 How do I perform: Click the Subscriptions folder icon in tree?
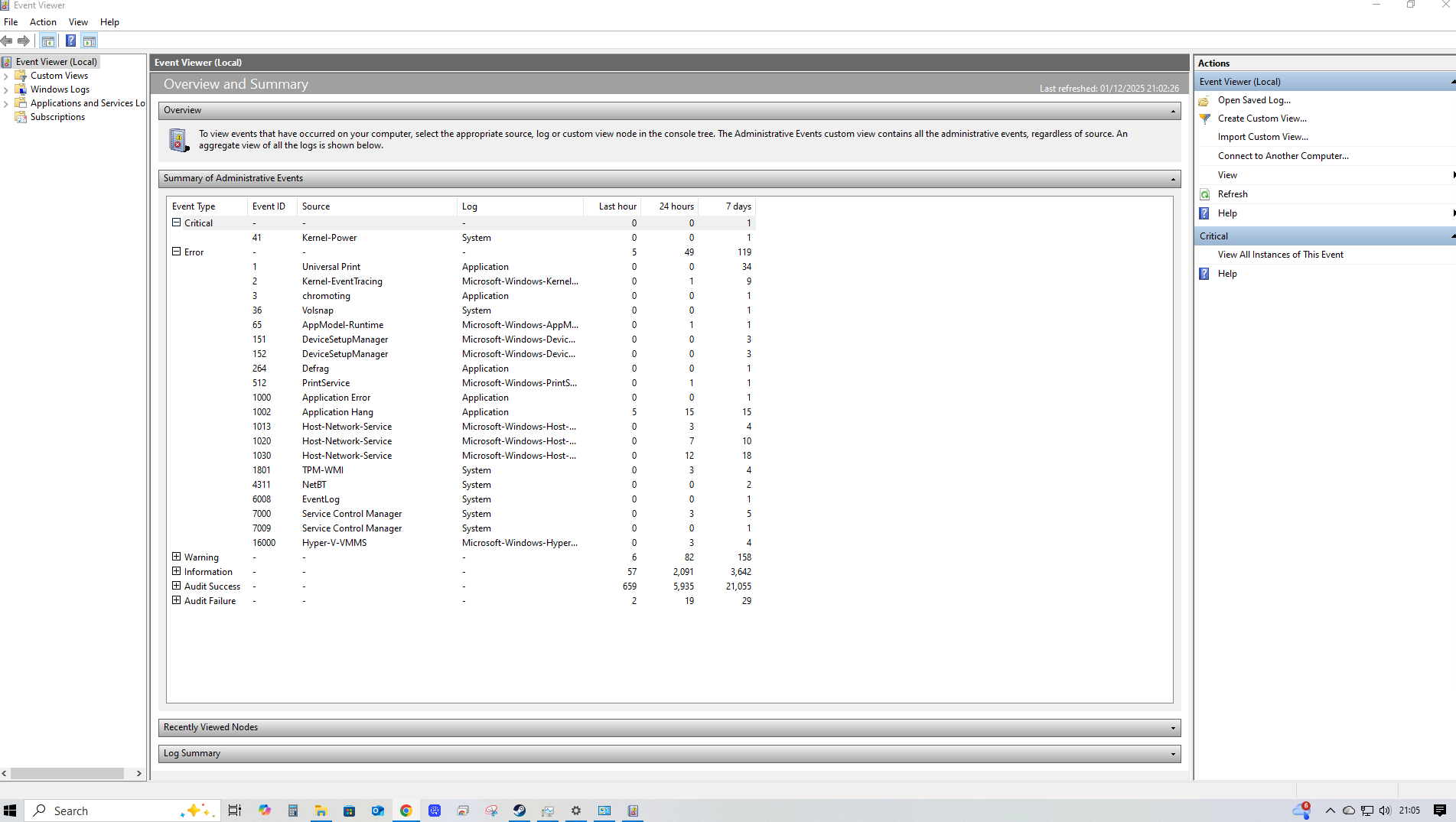21,117
